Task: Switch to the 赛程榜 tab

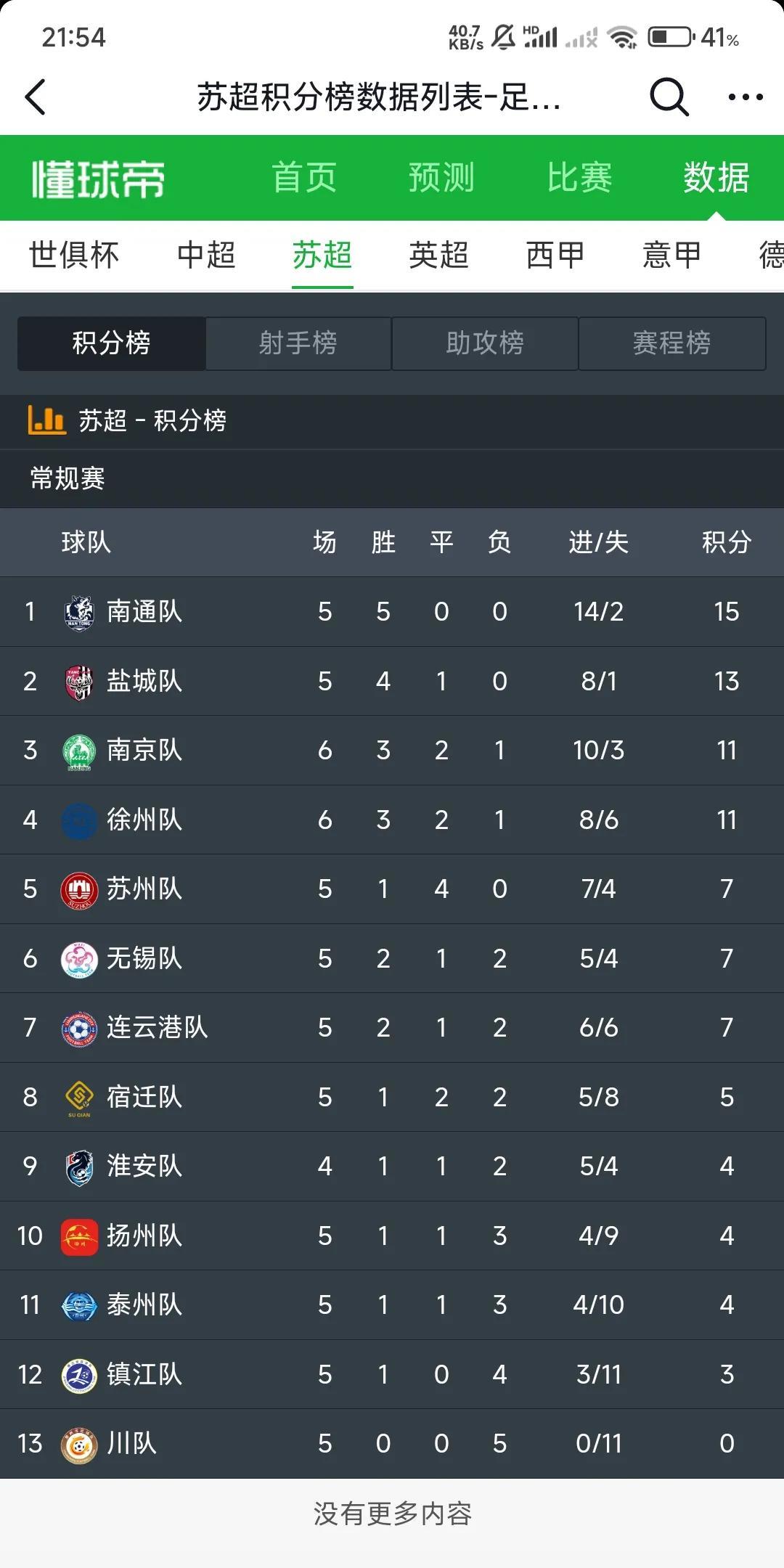Action: click(x=671, y=343)
